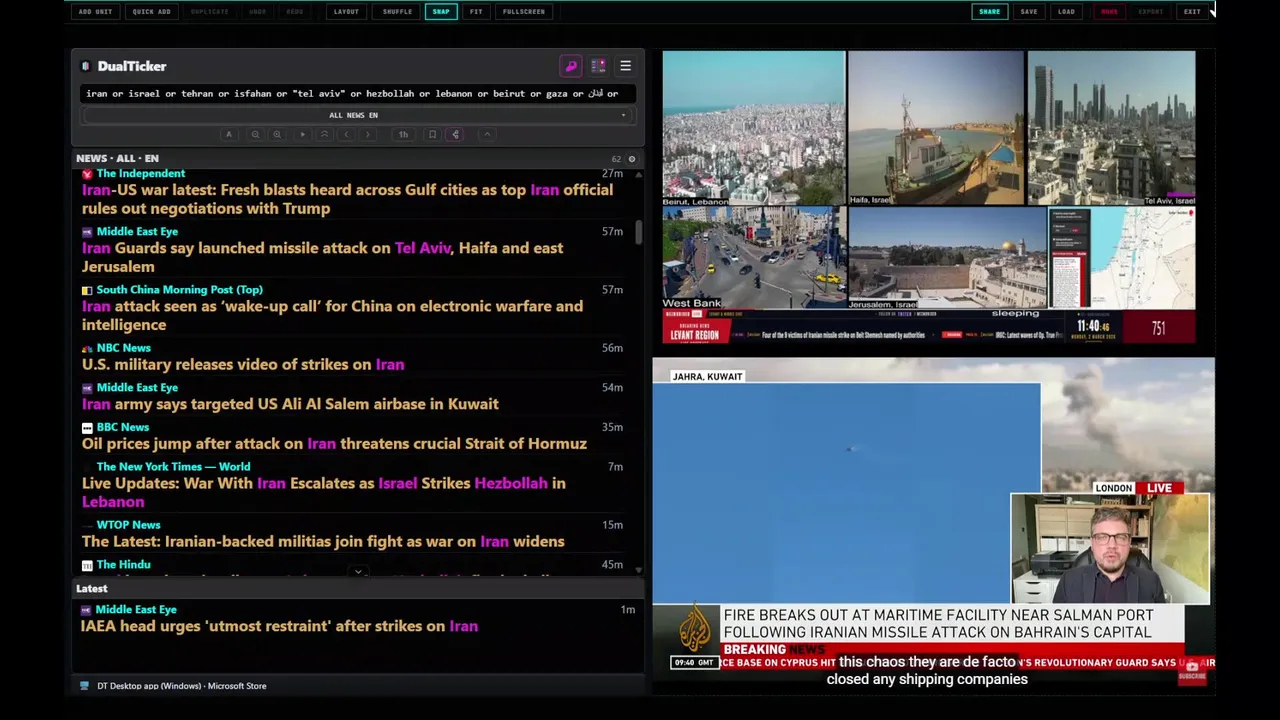
Task: Open the ALL NEWS EN dropdown
Action: click(x=357, y=115)
